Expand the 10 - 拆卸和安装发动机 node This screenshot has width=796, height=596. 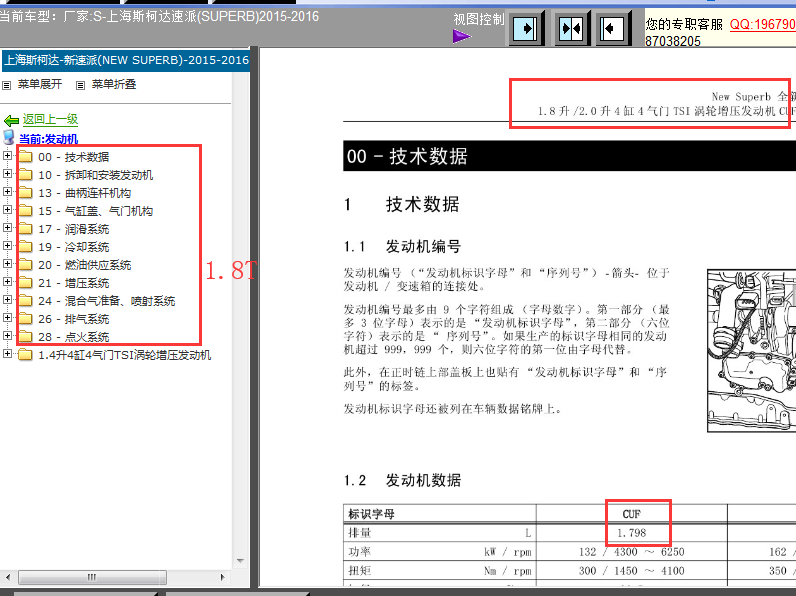(x=7, y=174)
